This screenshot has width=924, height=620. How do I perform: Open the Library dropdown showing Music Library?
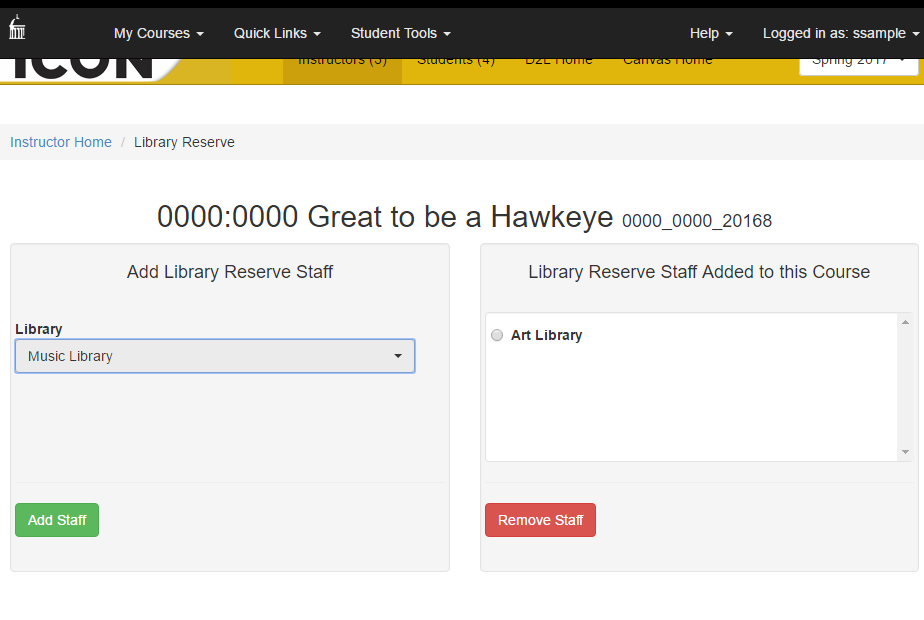[x=215, y=356]
